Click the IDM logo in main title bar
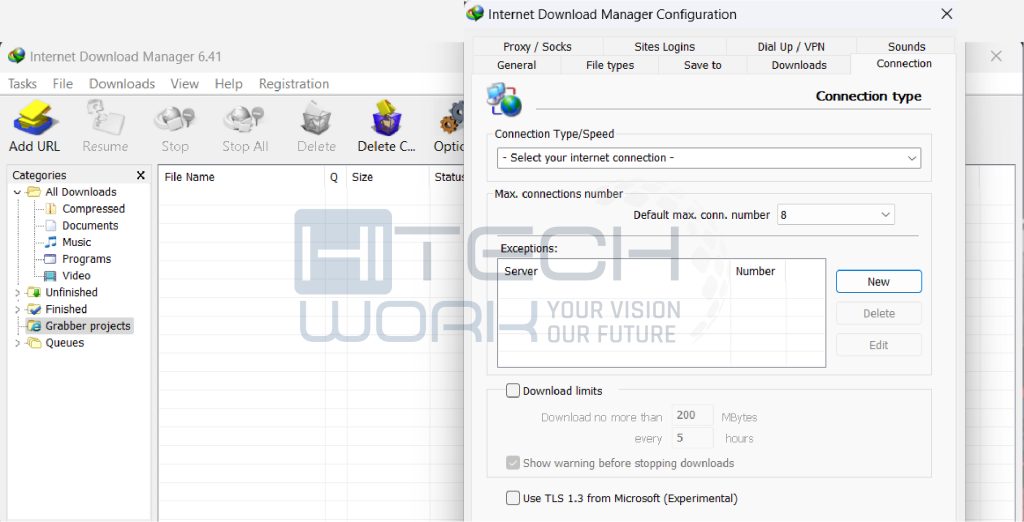Viewport: 1024px width, 522px height. tap(16, 56)
